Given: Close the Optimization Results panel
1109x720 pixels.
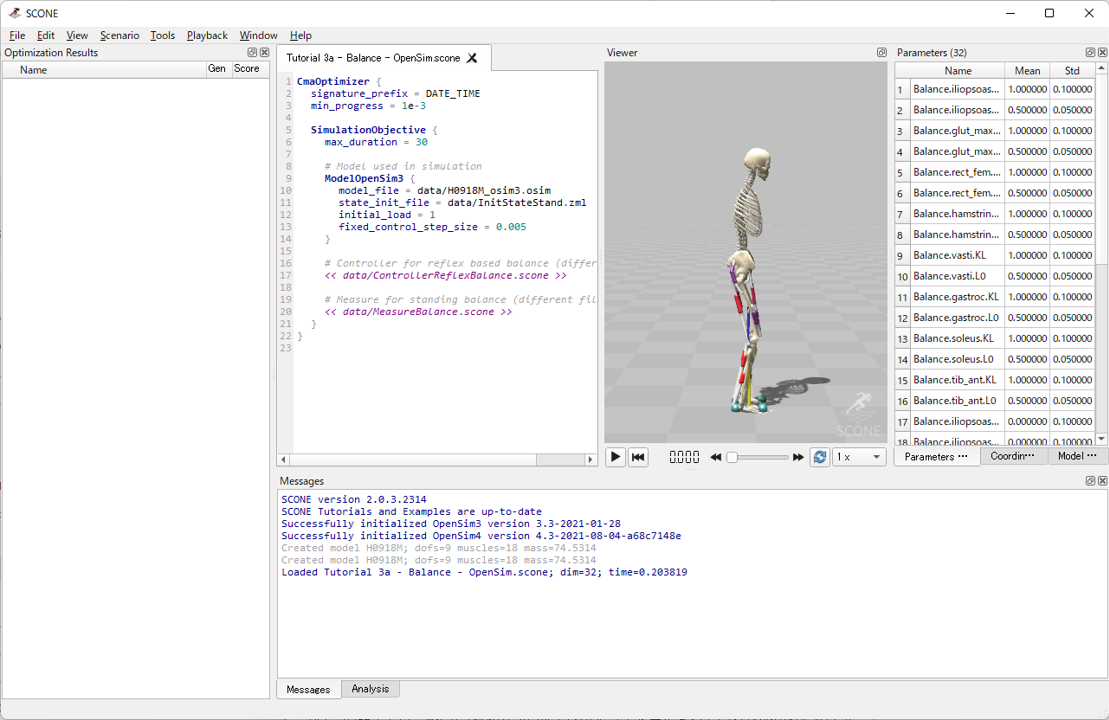Looking at the screenshot, I should tap(265, 53).
